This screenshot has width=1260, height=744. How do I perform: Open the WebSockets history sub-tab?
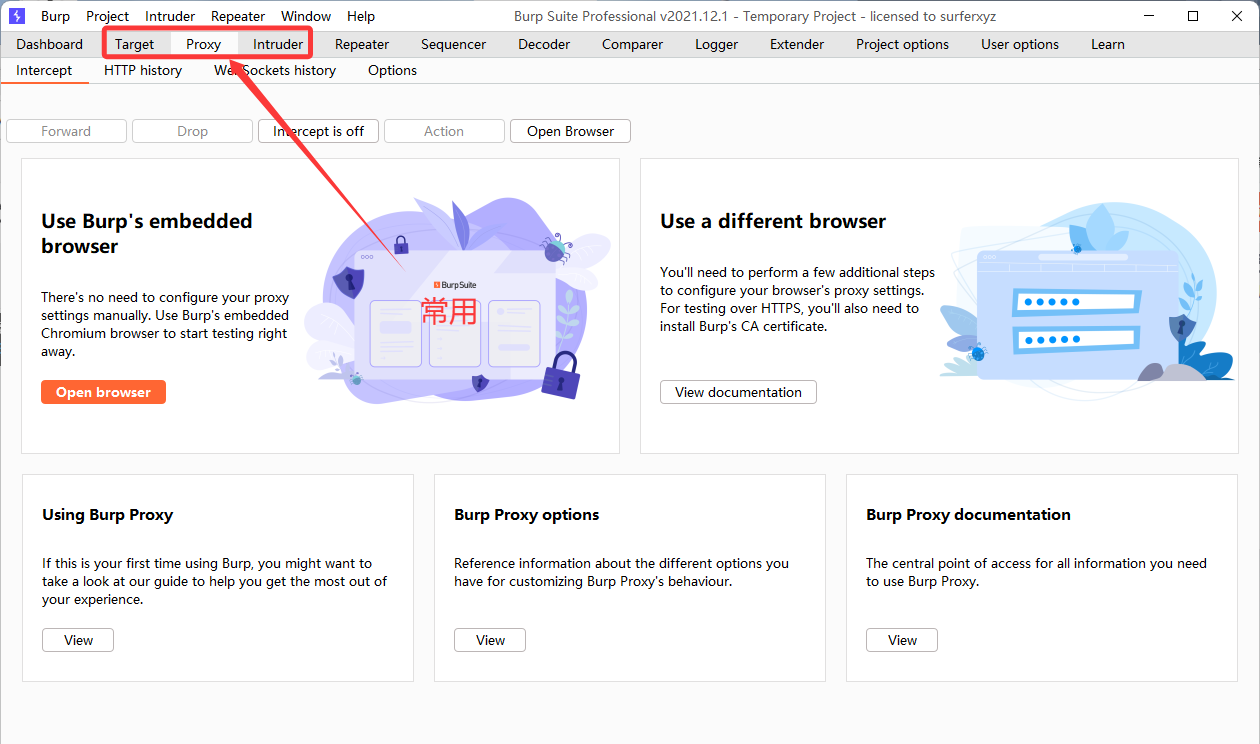[x=275, y=71]
